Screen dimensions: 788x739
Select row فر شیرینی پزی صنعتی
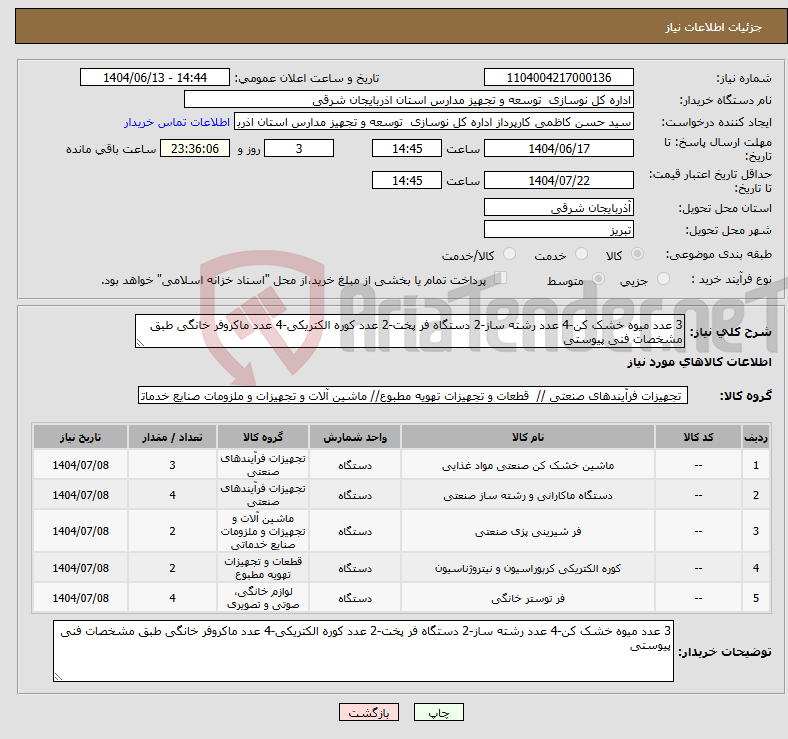pos(401,531)
